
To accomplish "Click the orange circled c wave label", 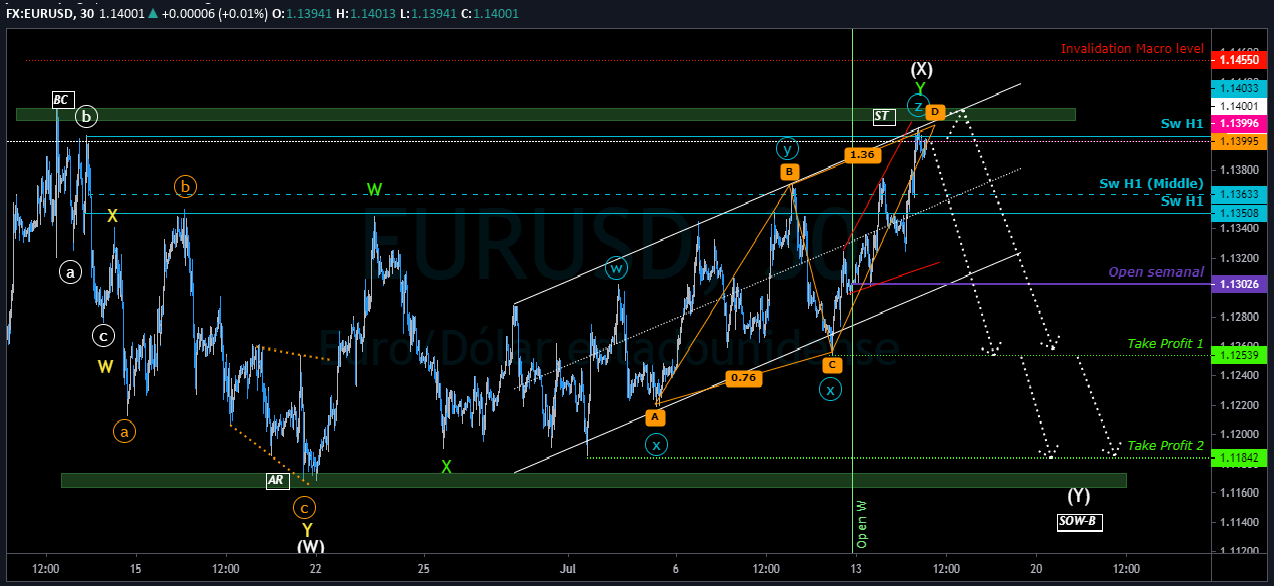I will [305, 507].
